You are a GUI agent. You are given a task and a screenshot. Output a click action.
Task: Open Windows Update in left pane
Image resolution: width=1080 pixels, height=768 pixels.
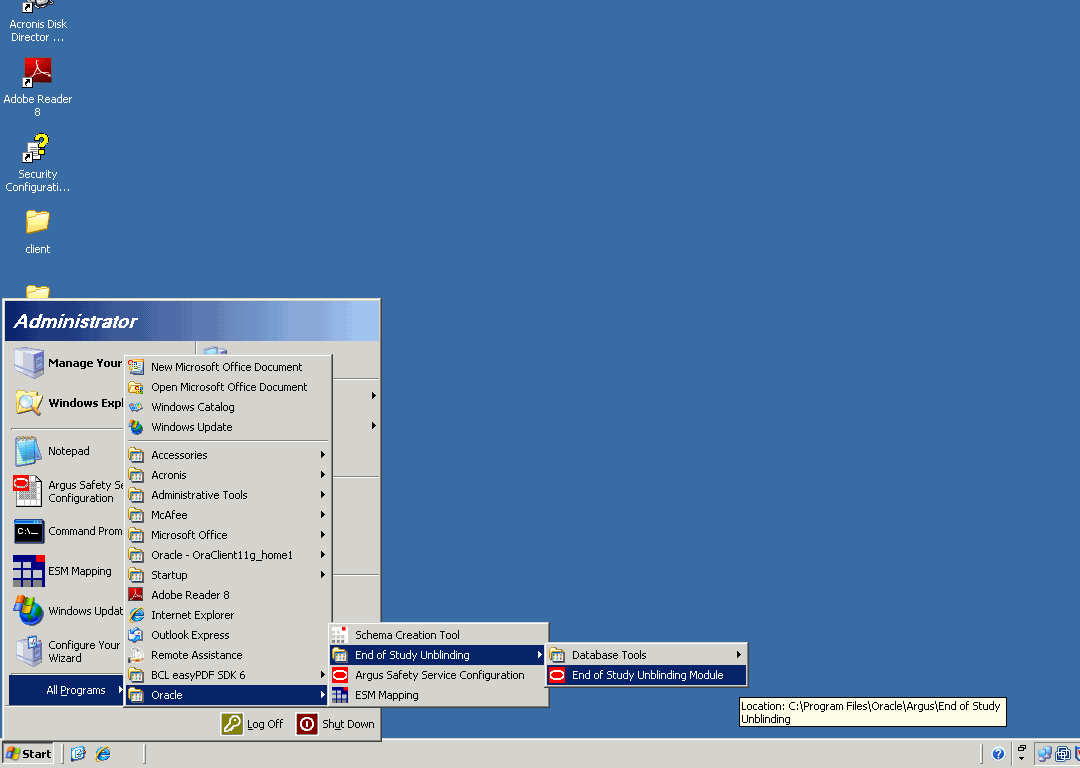point(68,611)
